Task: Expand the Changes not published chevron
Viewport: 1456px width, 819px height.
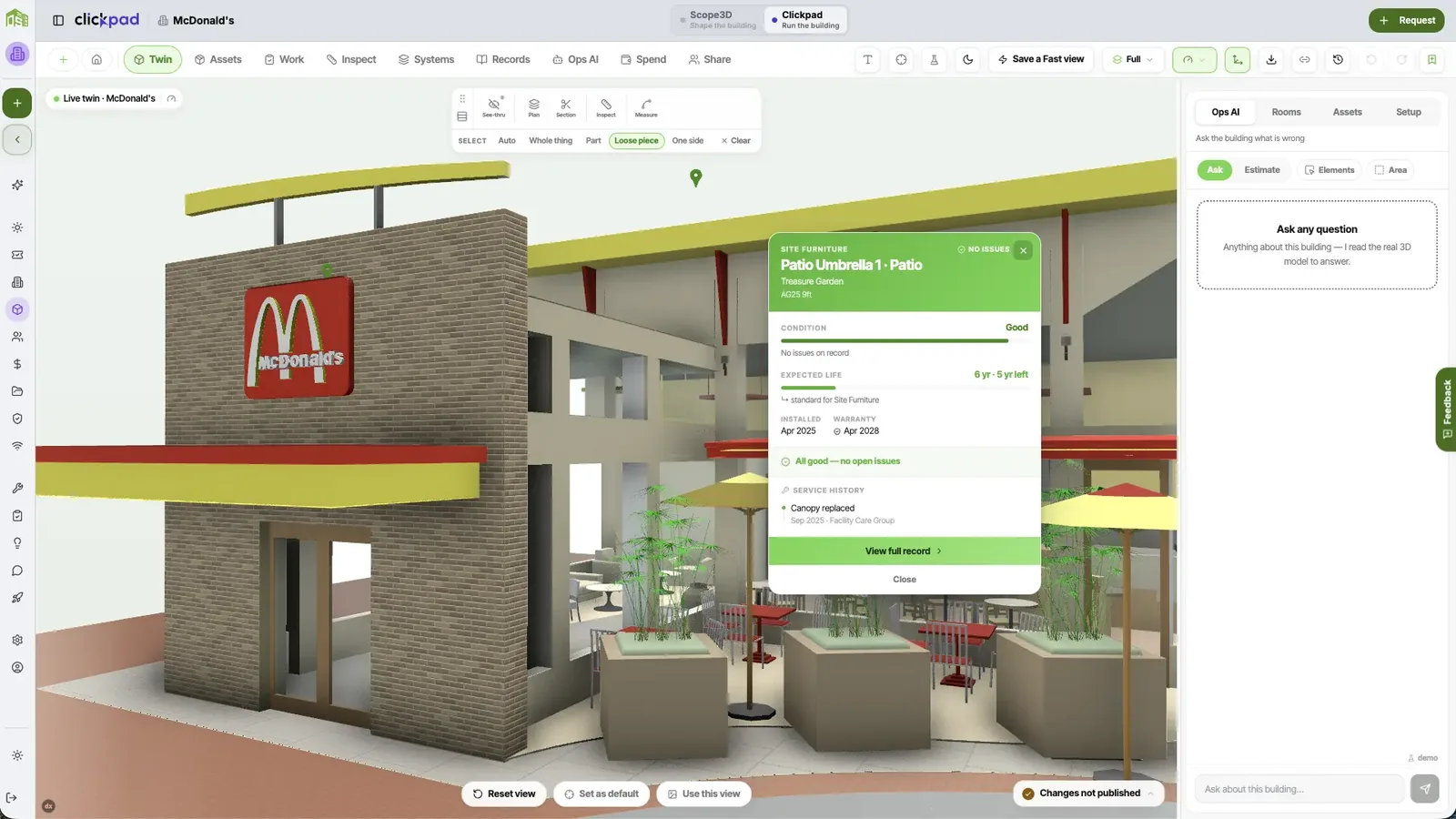Action: [1150, 794]
